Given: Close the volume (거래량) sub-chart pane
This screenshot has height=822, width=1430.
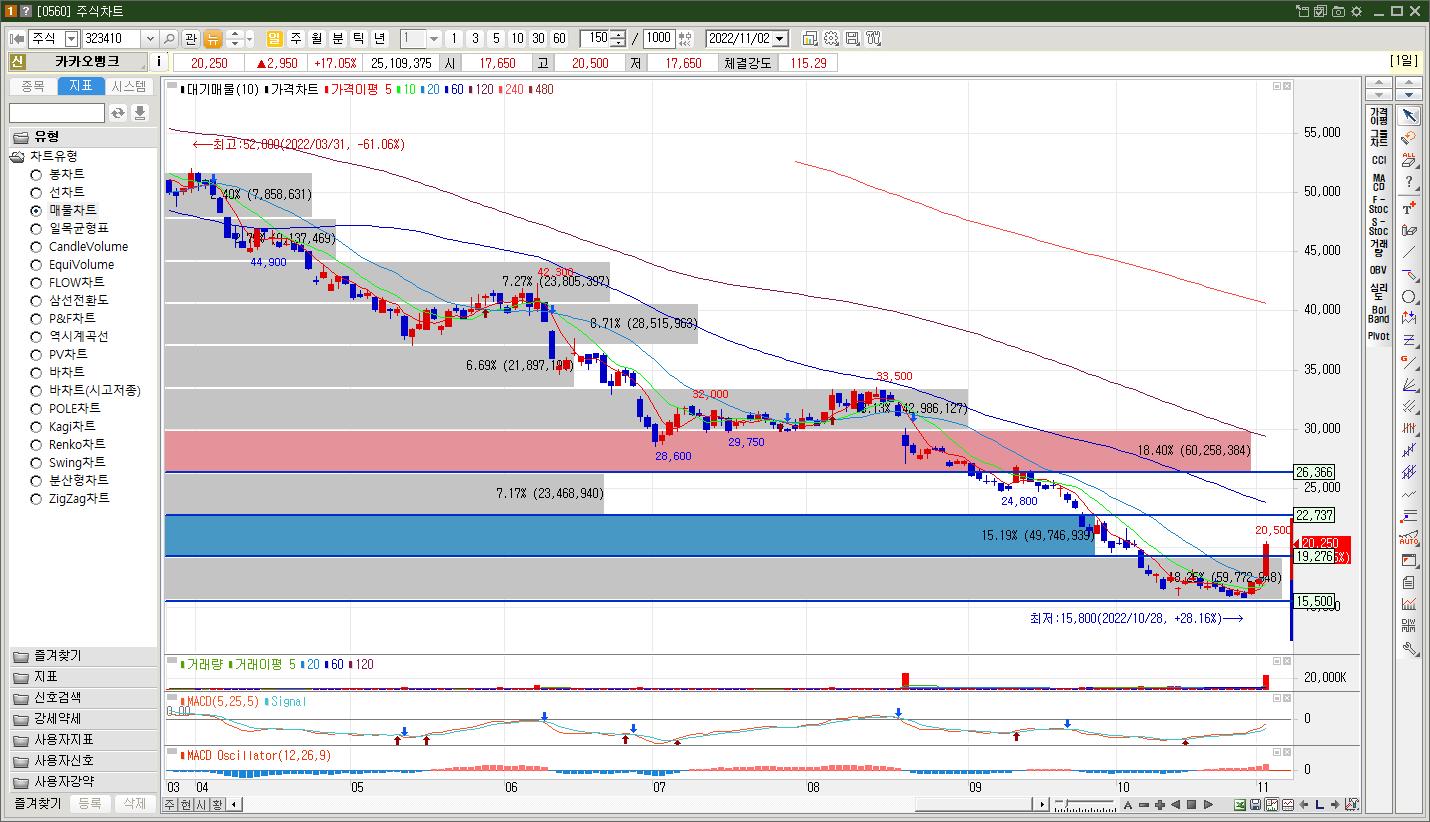Looking at the screenshot, I should [1287, 661].
